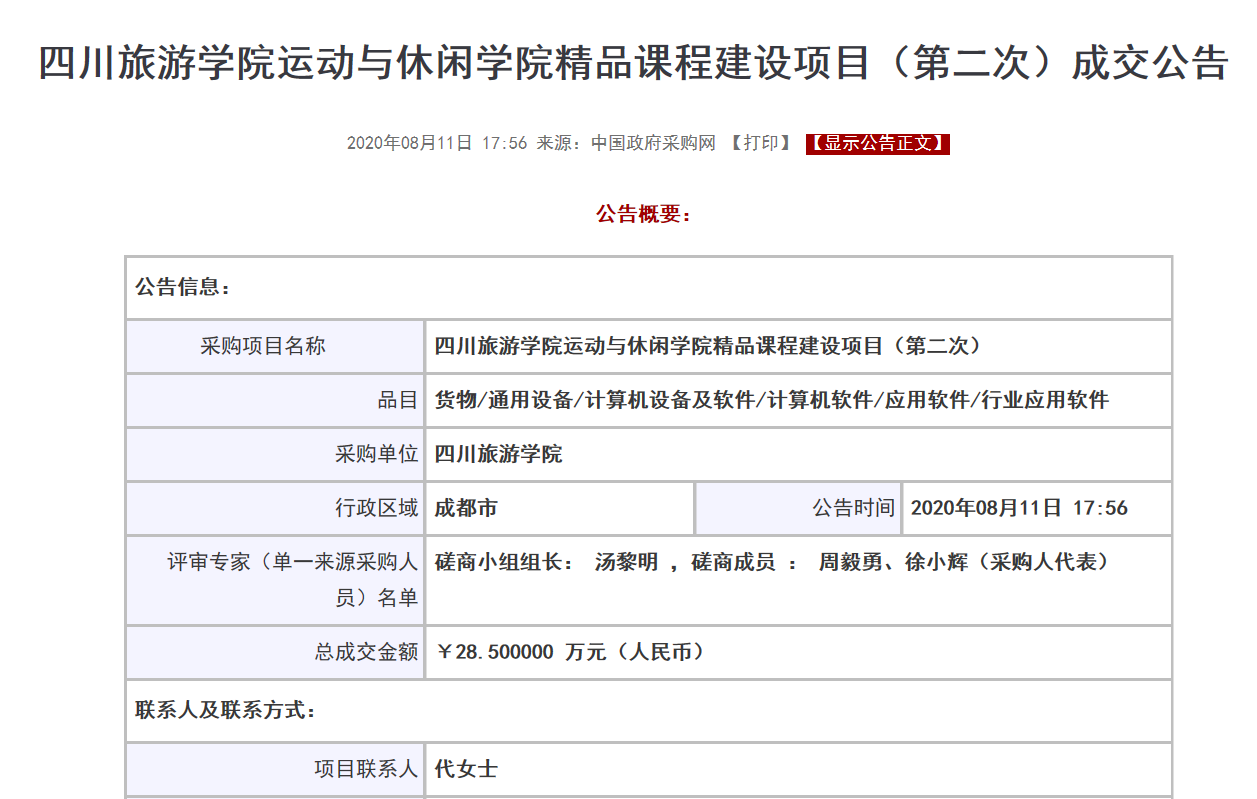Click the 项目联系人 label cell

click(x=275, y=770)
